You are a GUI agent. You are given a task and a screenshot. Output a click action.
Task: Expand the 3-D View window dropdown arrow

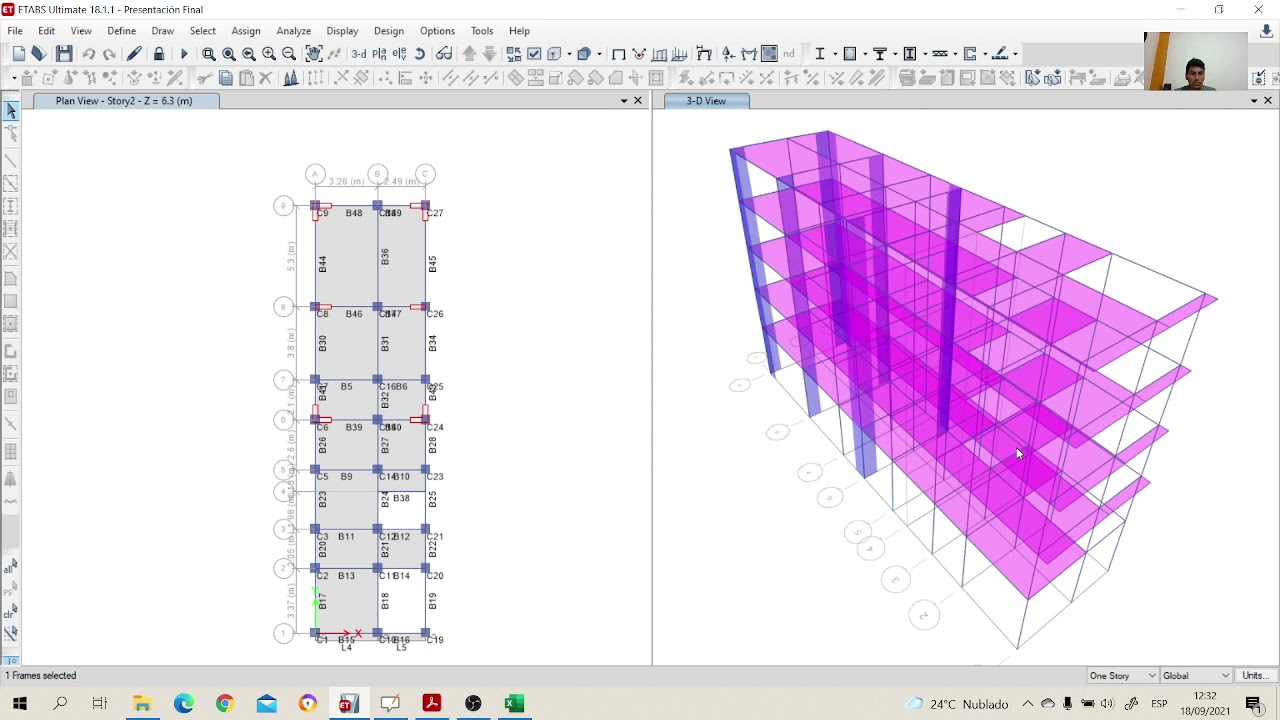pos(1254,101)
